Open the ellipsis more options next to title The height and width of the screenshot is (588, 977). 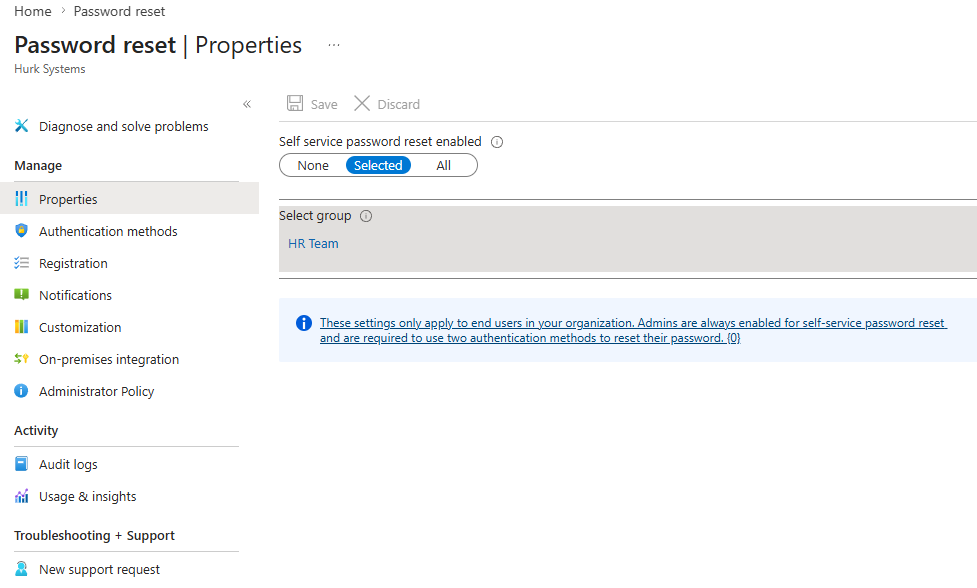click(x=334, y=45)
